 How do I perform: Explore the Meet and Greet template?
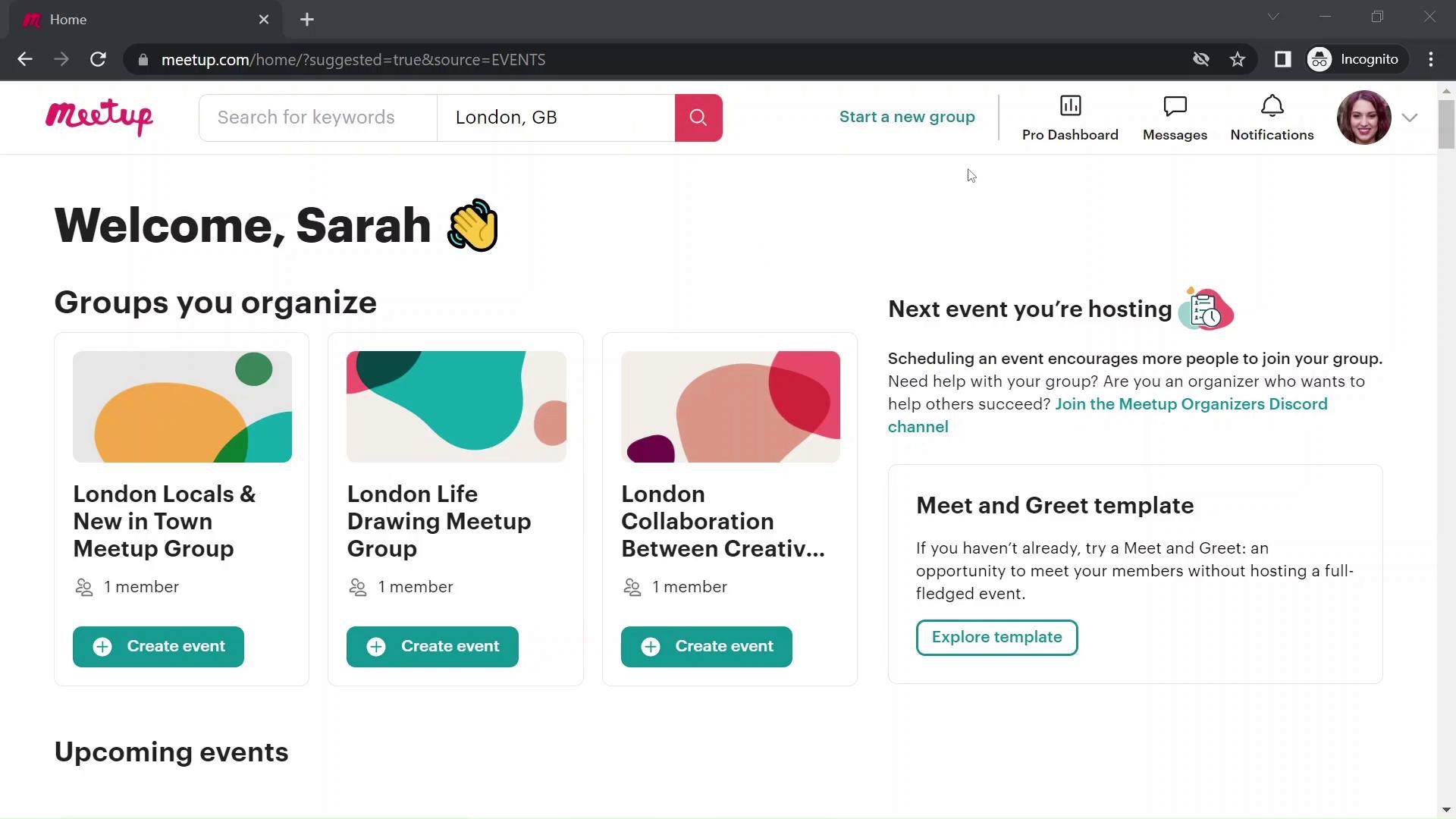point(997,637)
